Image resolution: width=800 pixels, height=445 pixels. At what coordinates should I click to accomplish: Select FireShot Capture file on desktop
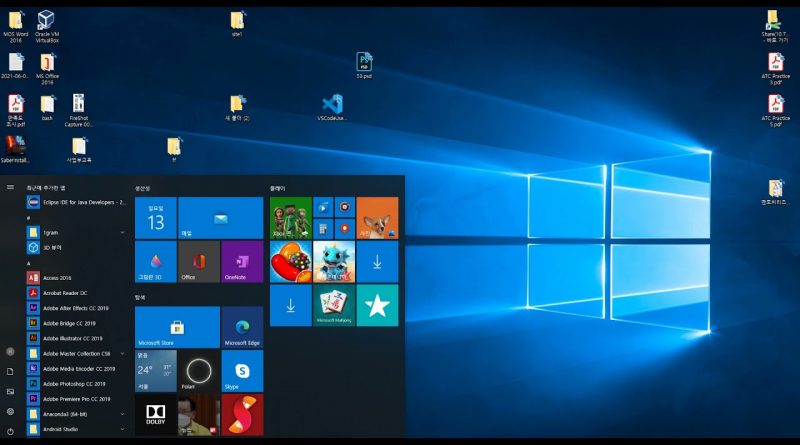pyautogui.click(x=79, y=110)
